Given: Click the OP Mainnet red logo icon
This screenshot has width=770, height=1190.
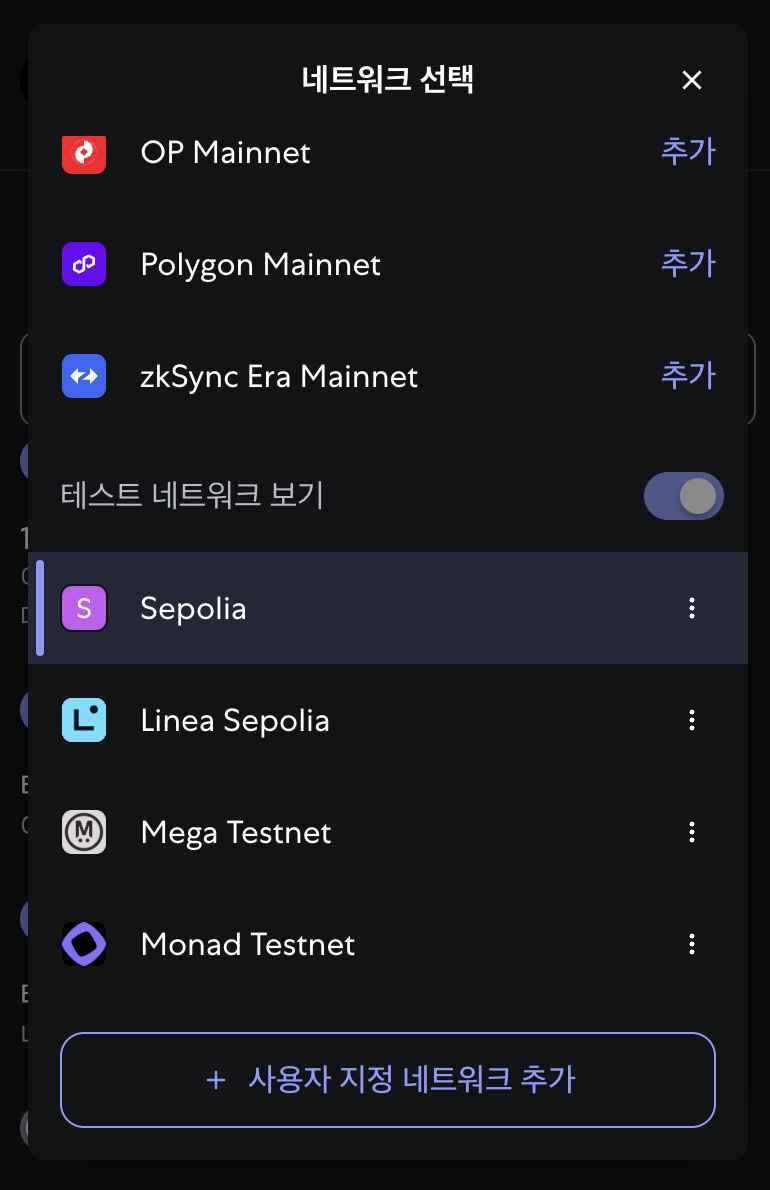Looking at the screenshot, I should (84, 153).
